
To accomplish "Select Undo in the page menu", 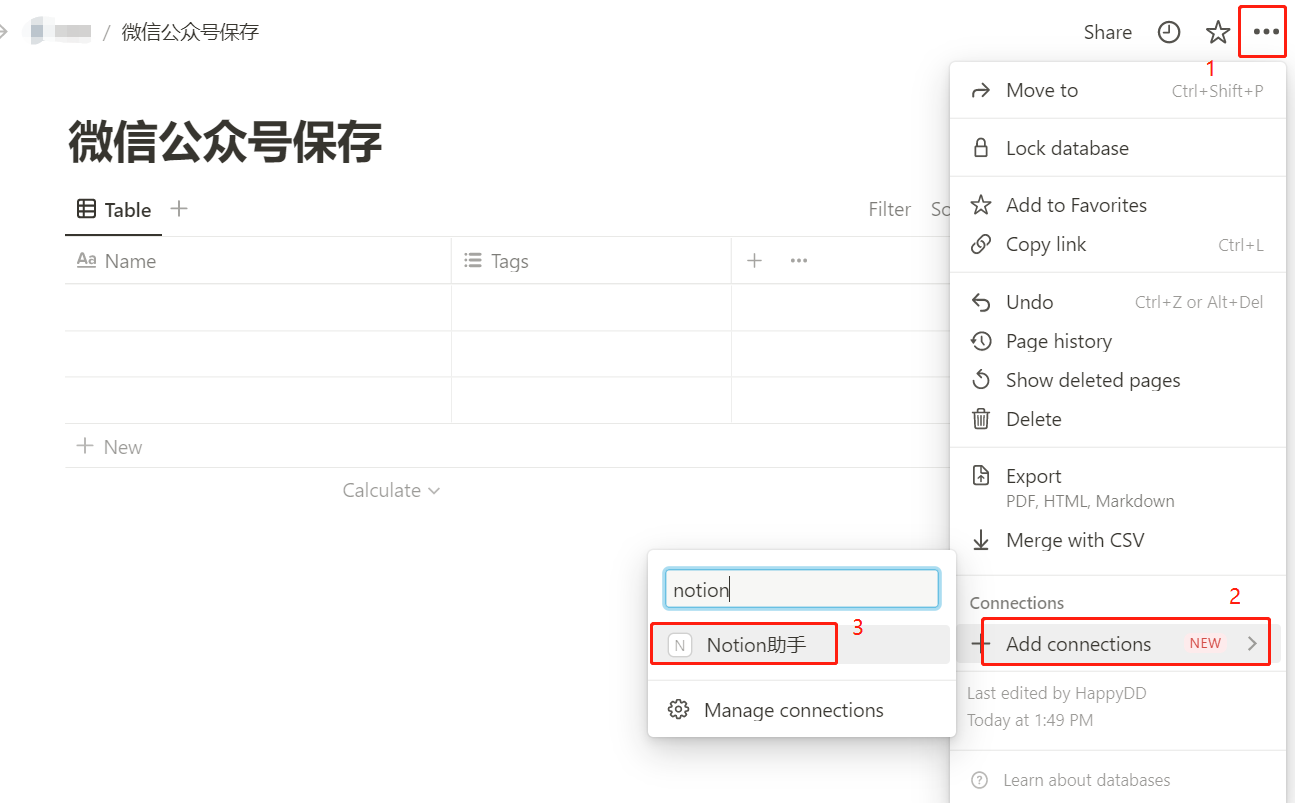I will point(1117,302).
